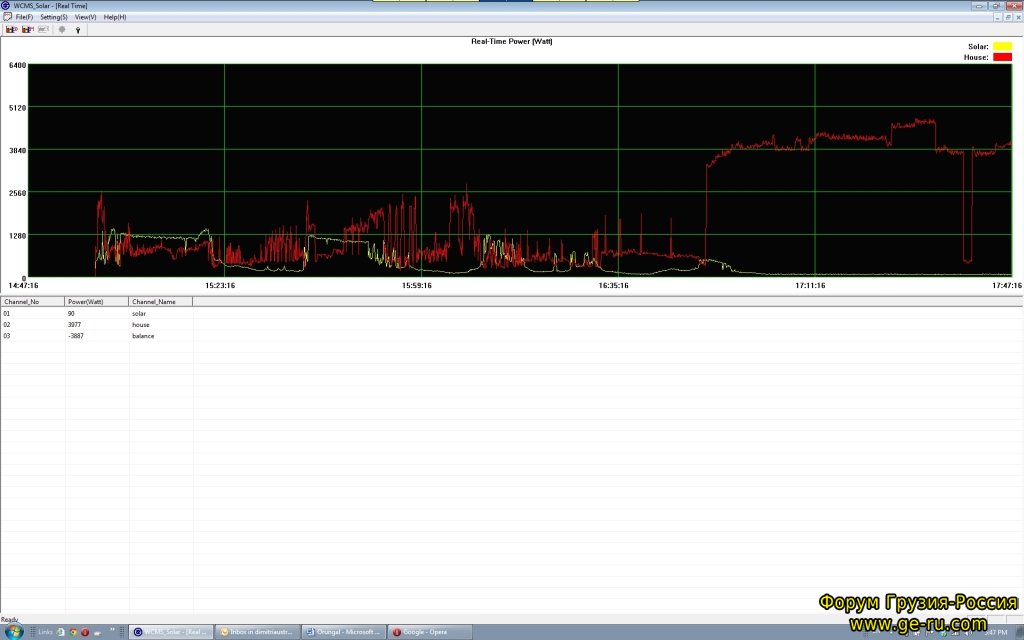Select channel 03 row number

(7, 336)
